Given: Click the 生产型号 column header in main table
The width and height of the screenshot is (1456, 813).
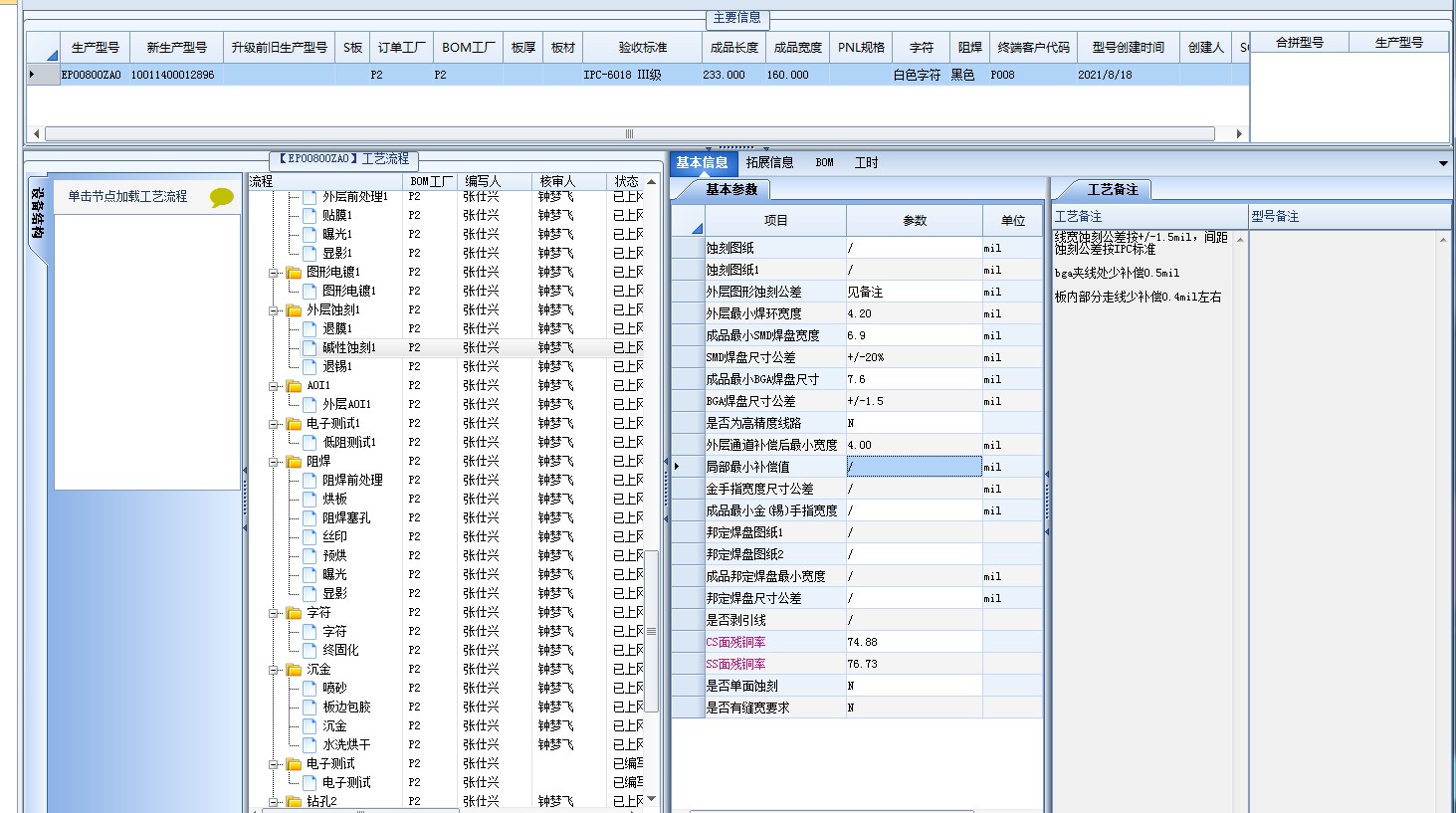Looking at the screenshot, I should pos(95,48).
